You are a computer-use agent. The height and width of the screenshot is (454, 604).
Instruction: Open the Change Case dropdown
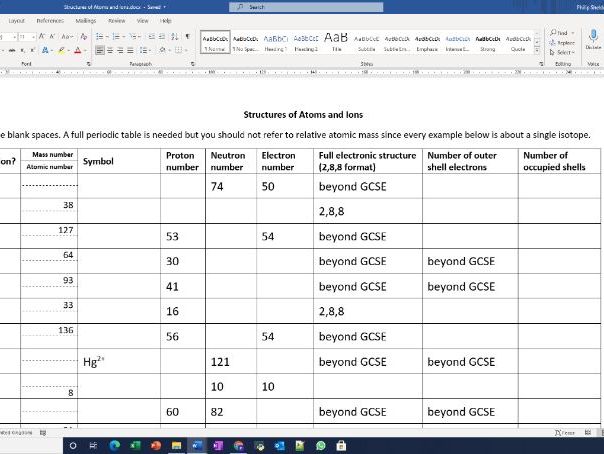67,37
